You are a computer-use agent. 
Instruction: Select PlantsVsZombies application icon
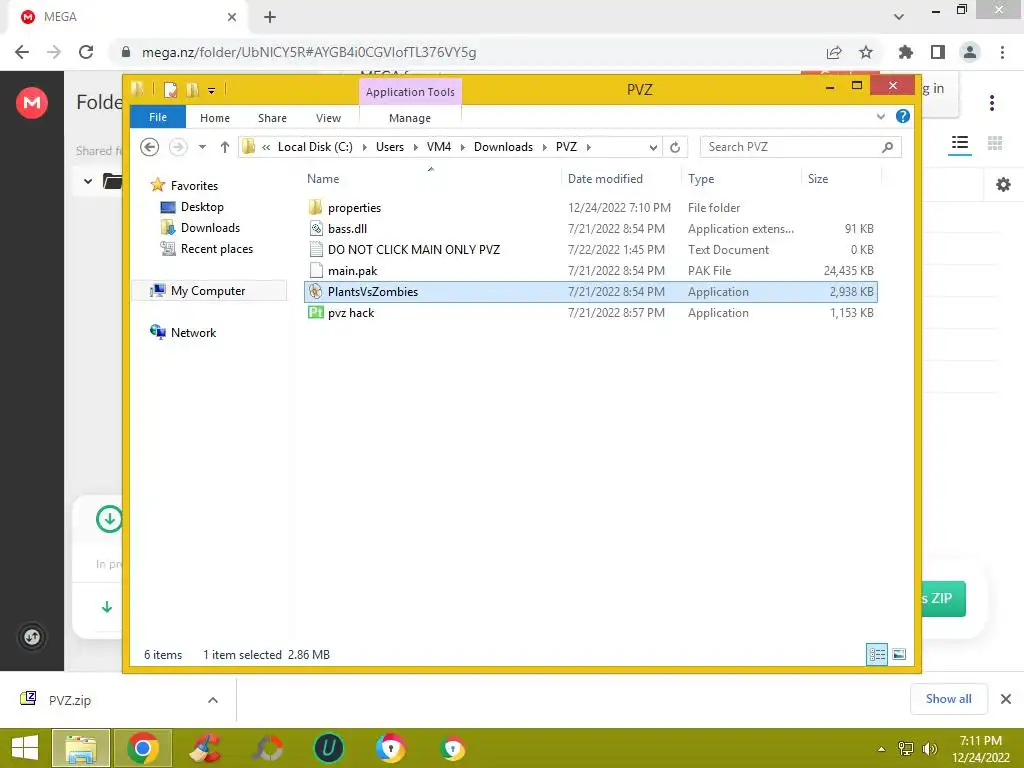tap(315, 291)
